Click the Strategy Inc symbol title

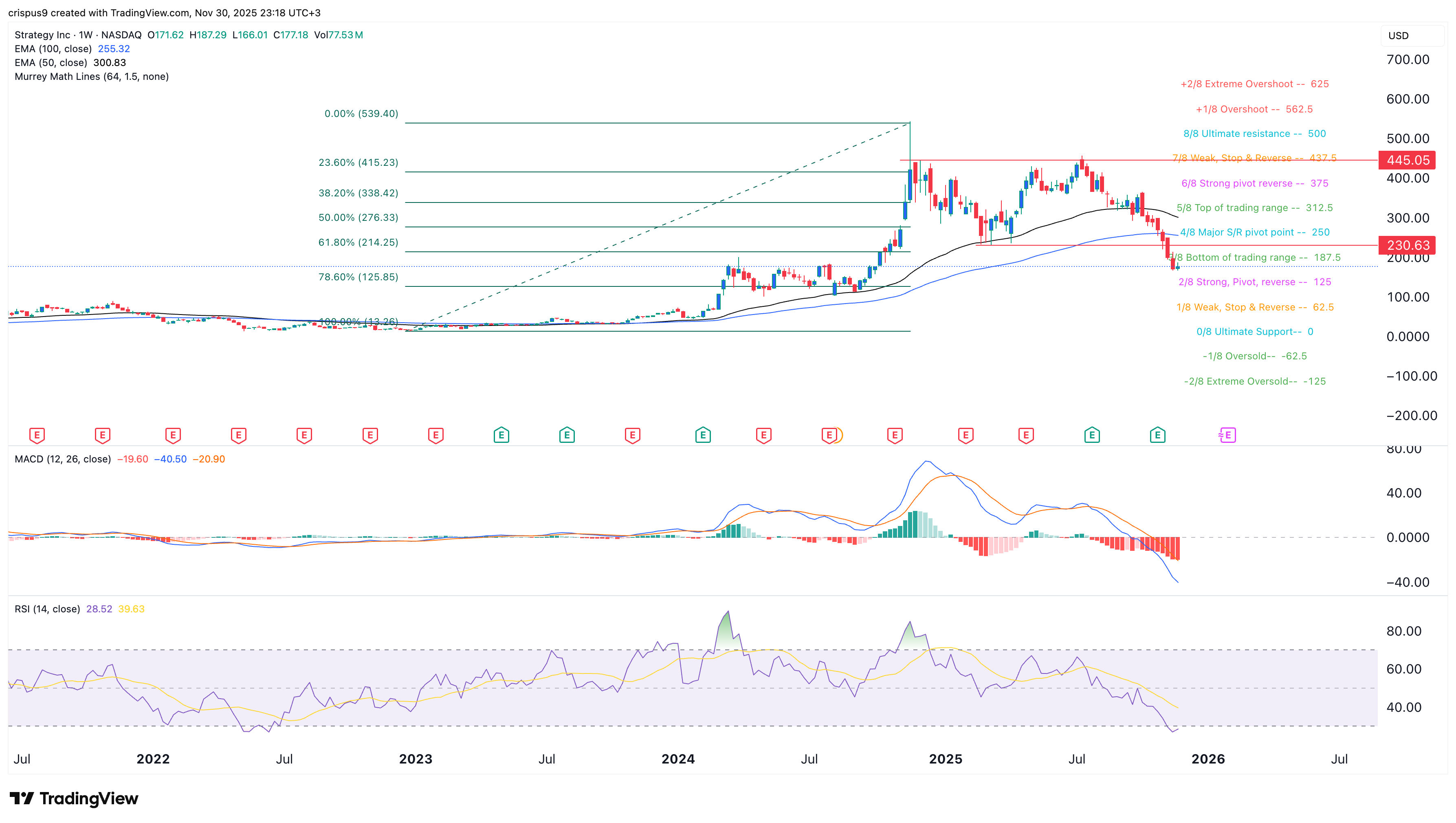pyautogui.click(x=42, y=35)
